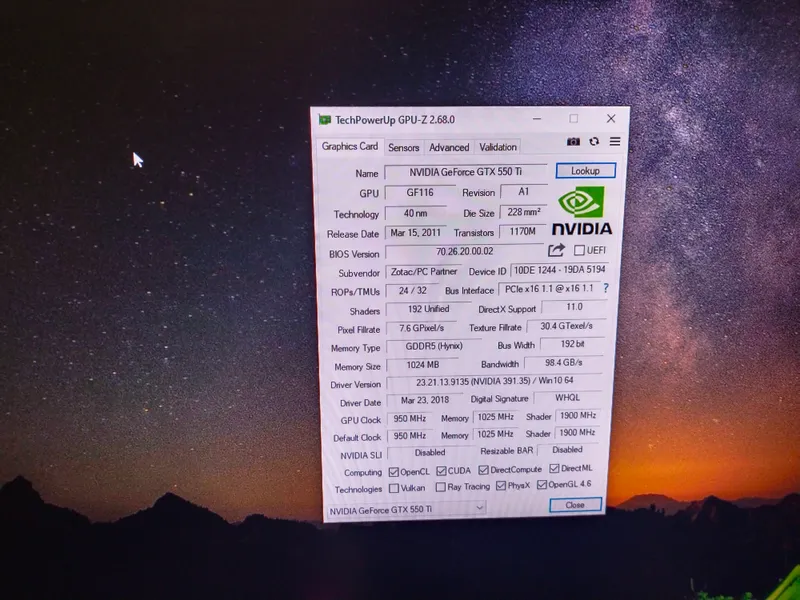The image size is (800, 600).
Task: Toggle the PhysX checkbox
Action: coord(501,485)
